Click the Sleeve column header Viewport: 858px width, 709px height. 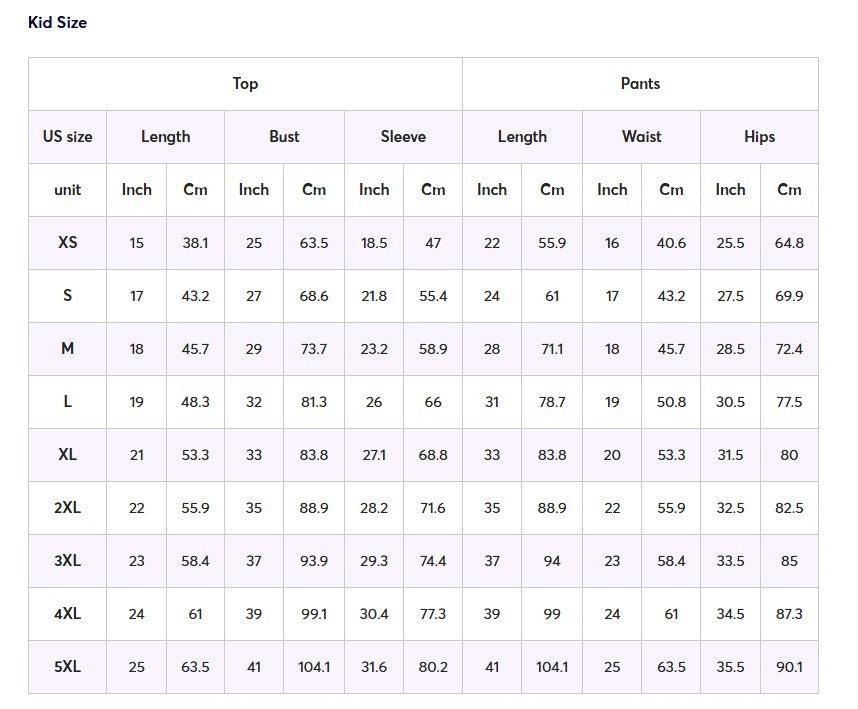click(403, 137)
